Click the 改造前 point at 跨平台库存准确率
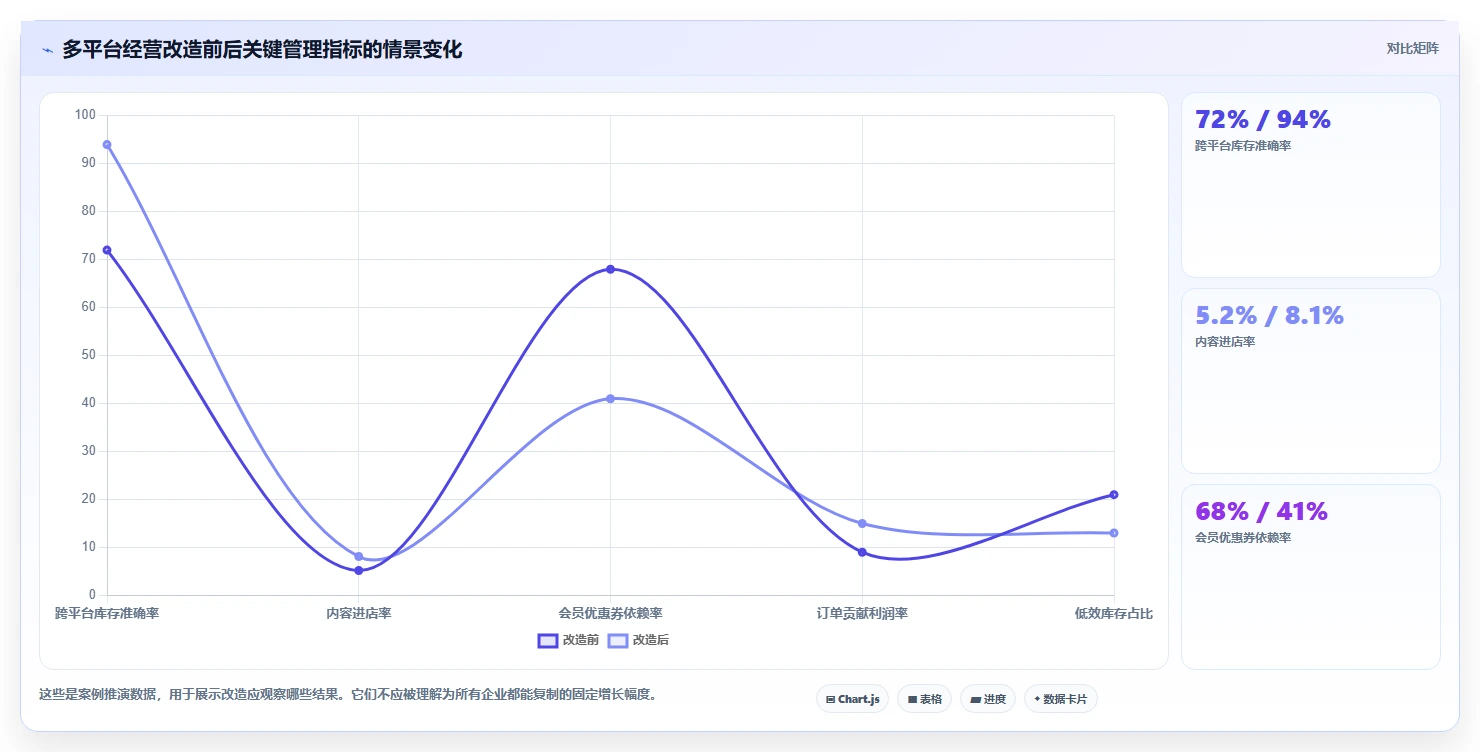1480x752 pixels. coord(107,250)
